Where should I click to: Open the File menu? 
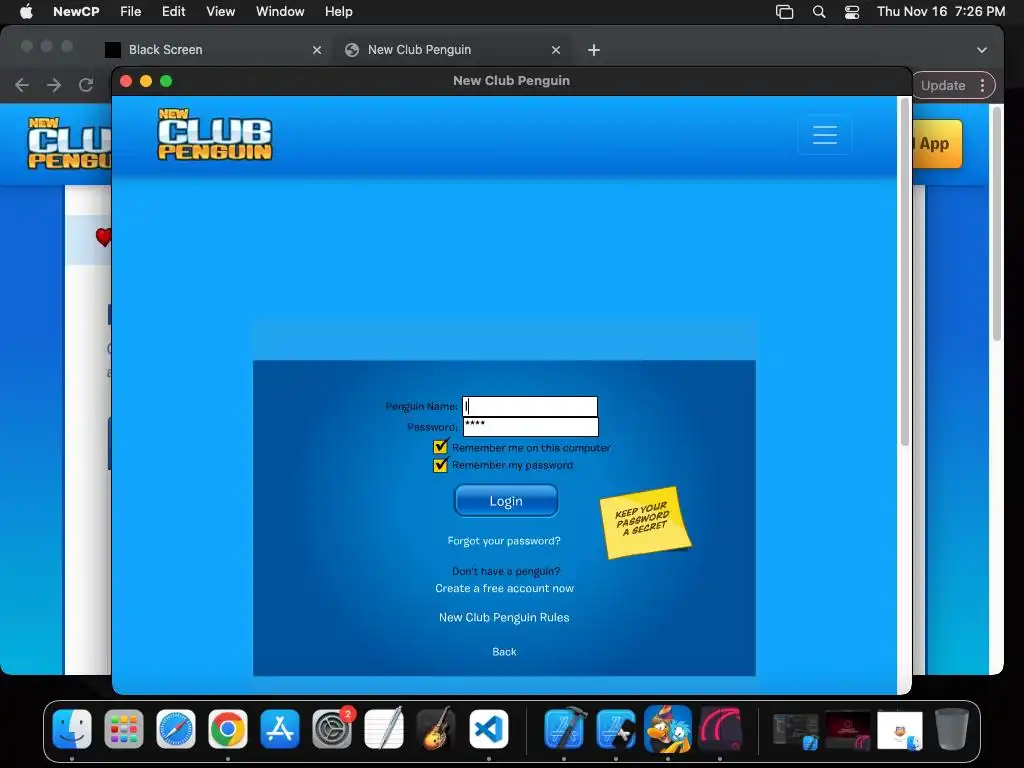(x=131, y=11)
